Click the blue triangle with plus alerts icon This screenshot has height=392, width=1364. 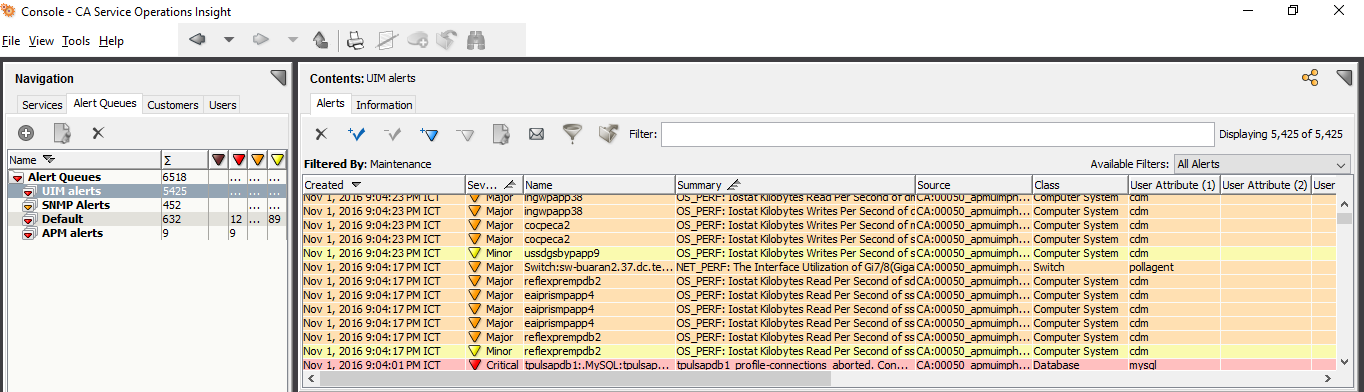429,134
